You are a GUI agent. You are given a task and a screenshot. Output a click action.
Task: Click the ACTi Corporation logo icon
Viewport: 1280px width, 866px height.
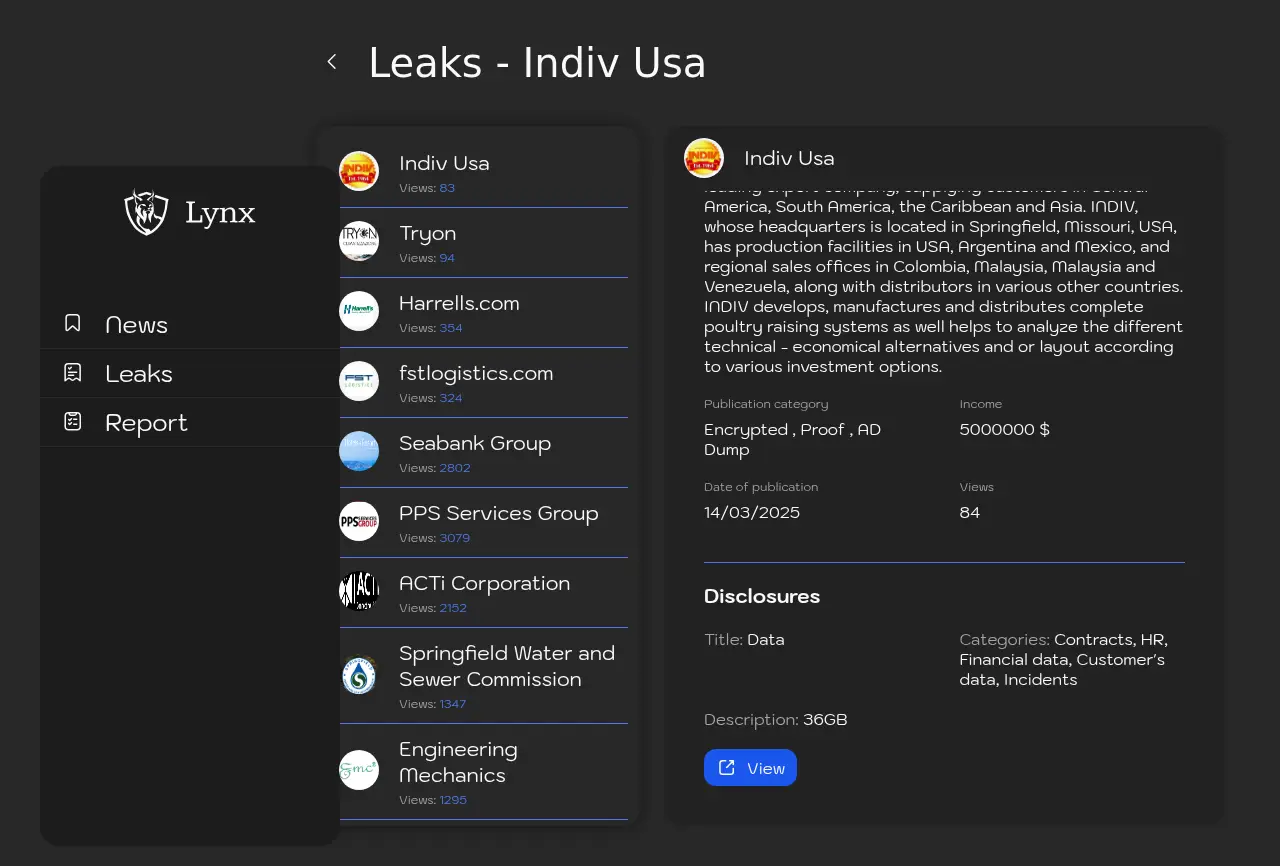pyautogui.click(x=359, y=591)
